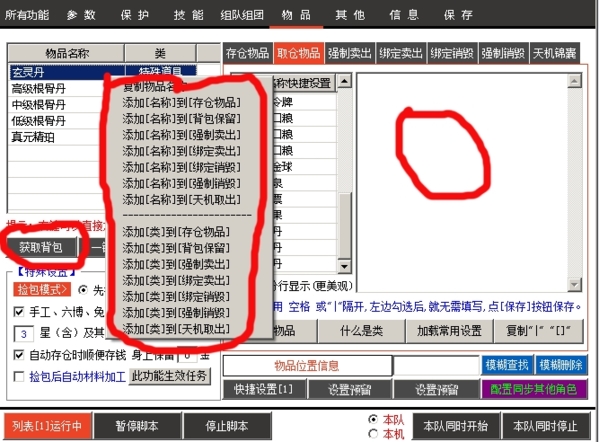
Task: Choose 添加[名称]到[绑定卖出] menu entry
Action: [181, 151]
